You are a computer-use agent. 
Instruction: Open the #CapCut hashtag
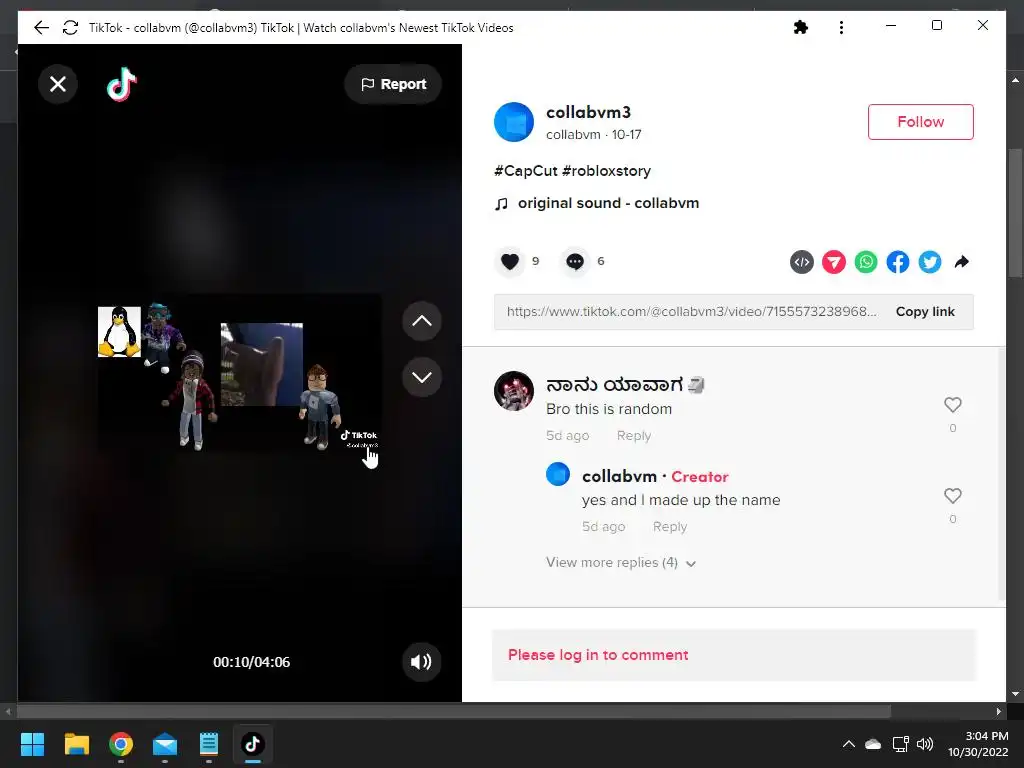coord(526,171)
